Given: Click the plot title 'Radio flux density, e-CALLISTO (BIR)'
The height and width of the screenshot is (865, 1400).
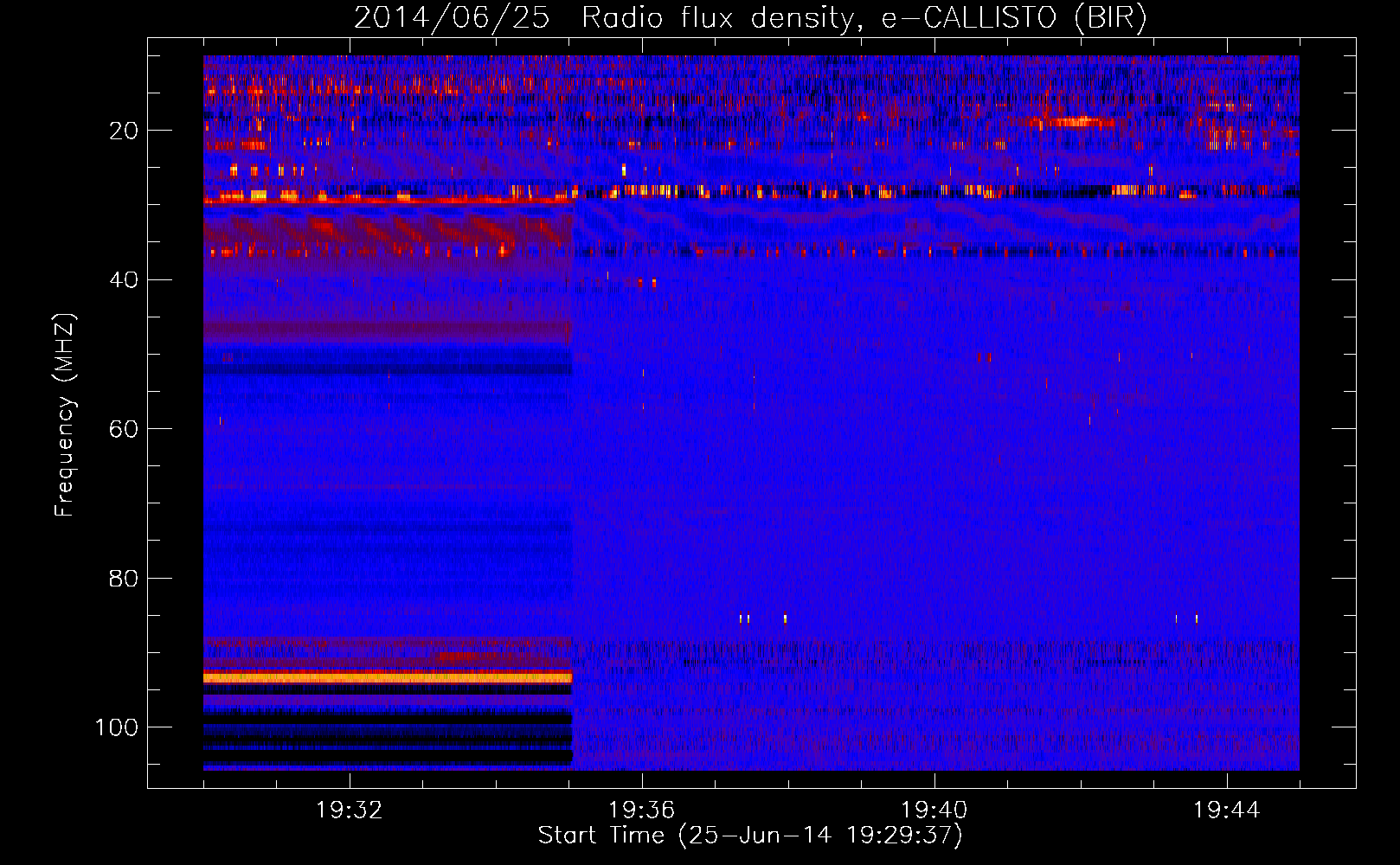Looking at the screenshot, I should point(864,18).
